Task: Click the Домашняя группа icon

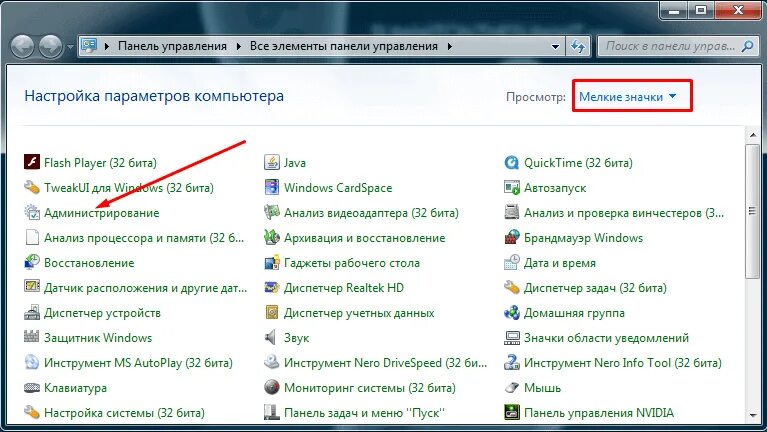Action: [x=512, y=313]
